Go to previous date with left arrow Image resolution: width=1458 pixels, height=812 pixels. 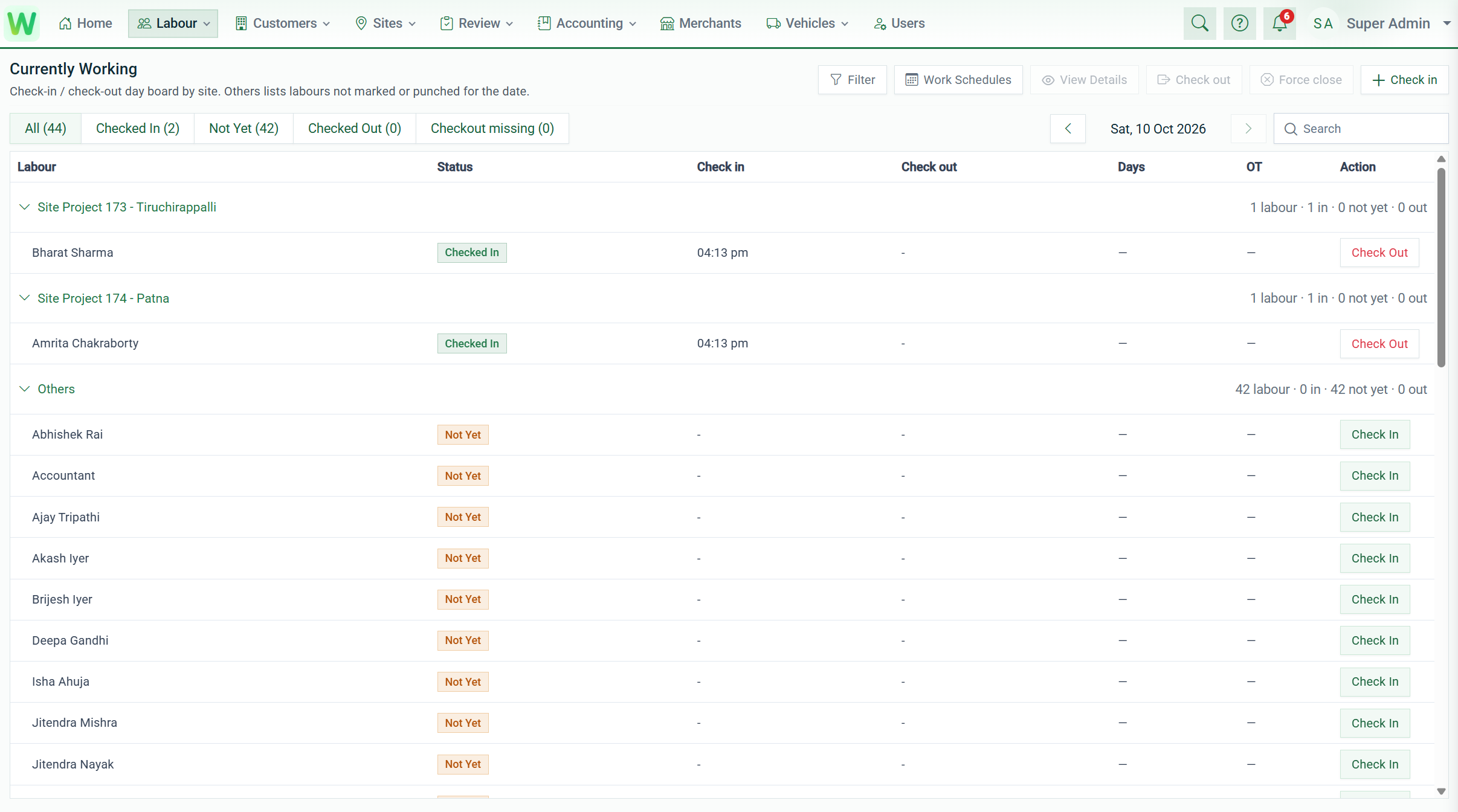click(x=1068, y=129)
